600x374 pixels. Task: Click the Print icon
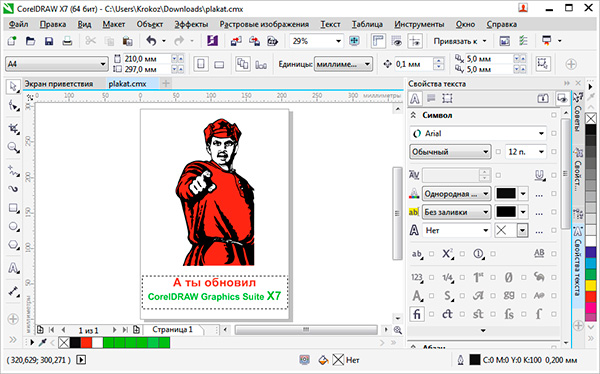67,41
